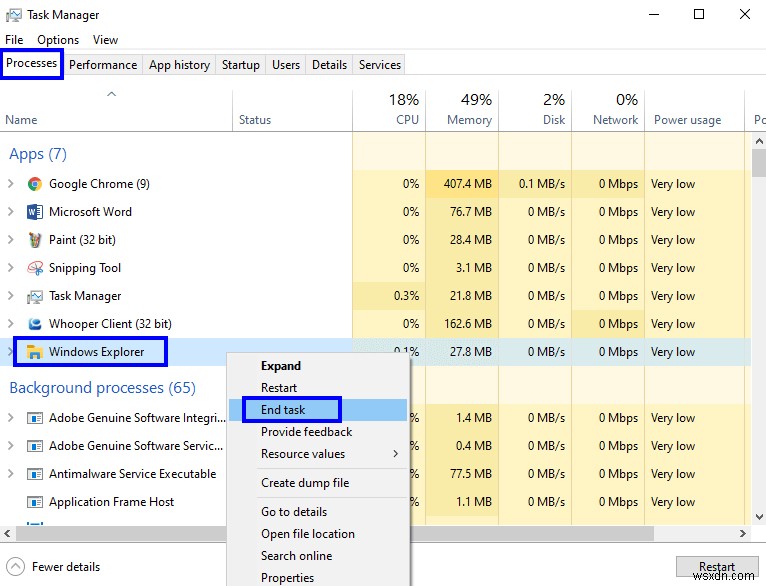Click the horizontal scrollbar left arrow
Image resolution: width=766 pixels, height=586 pixels.
[x=7, y=533]
